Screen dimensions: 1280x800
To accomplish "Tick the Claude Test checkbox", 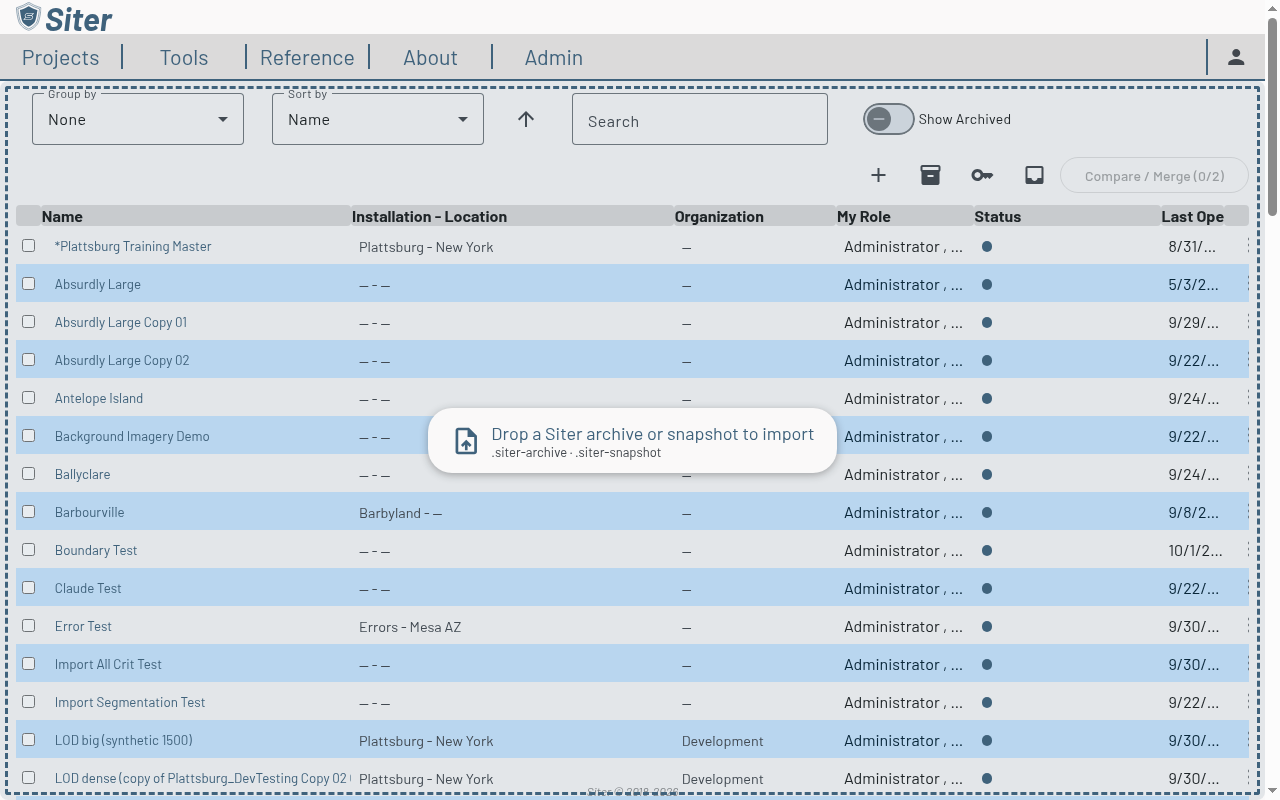I will point(28,587).
